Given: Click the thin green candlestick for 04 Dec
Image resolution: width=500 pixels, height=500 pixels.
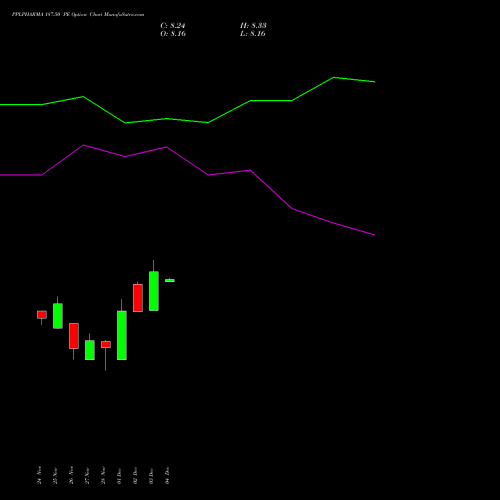Looking at the screenshot, I should (x=170, y=280).
